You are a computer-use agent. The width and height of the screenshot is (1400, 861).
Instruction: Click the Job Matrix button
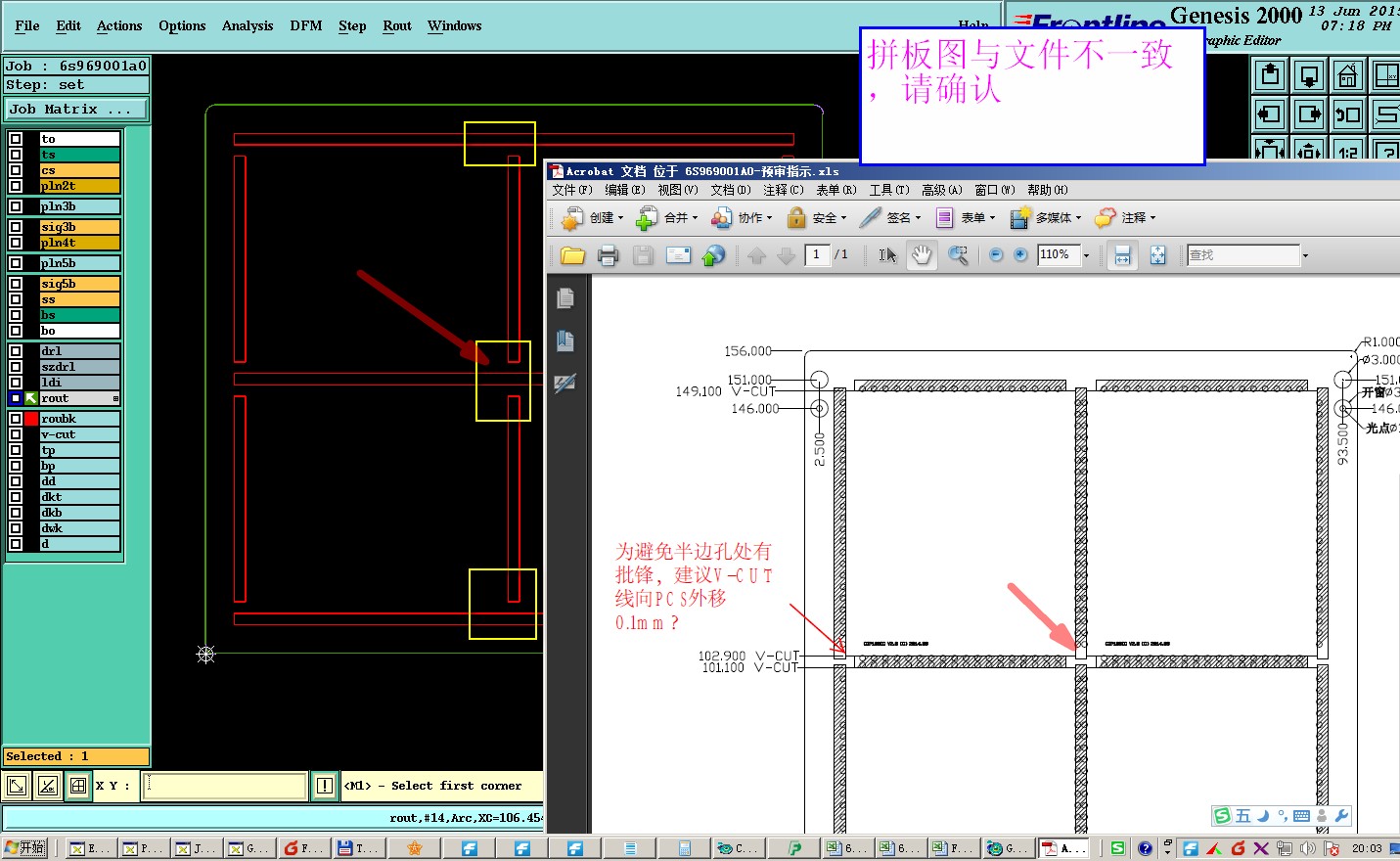76,110
